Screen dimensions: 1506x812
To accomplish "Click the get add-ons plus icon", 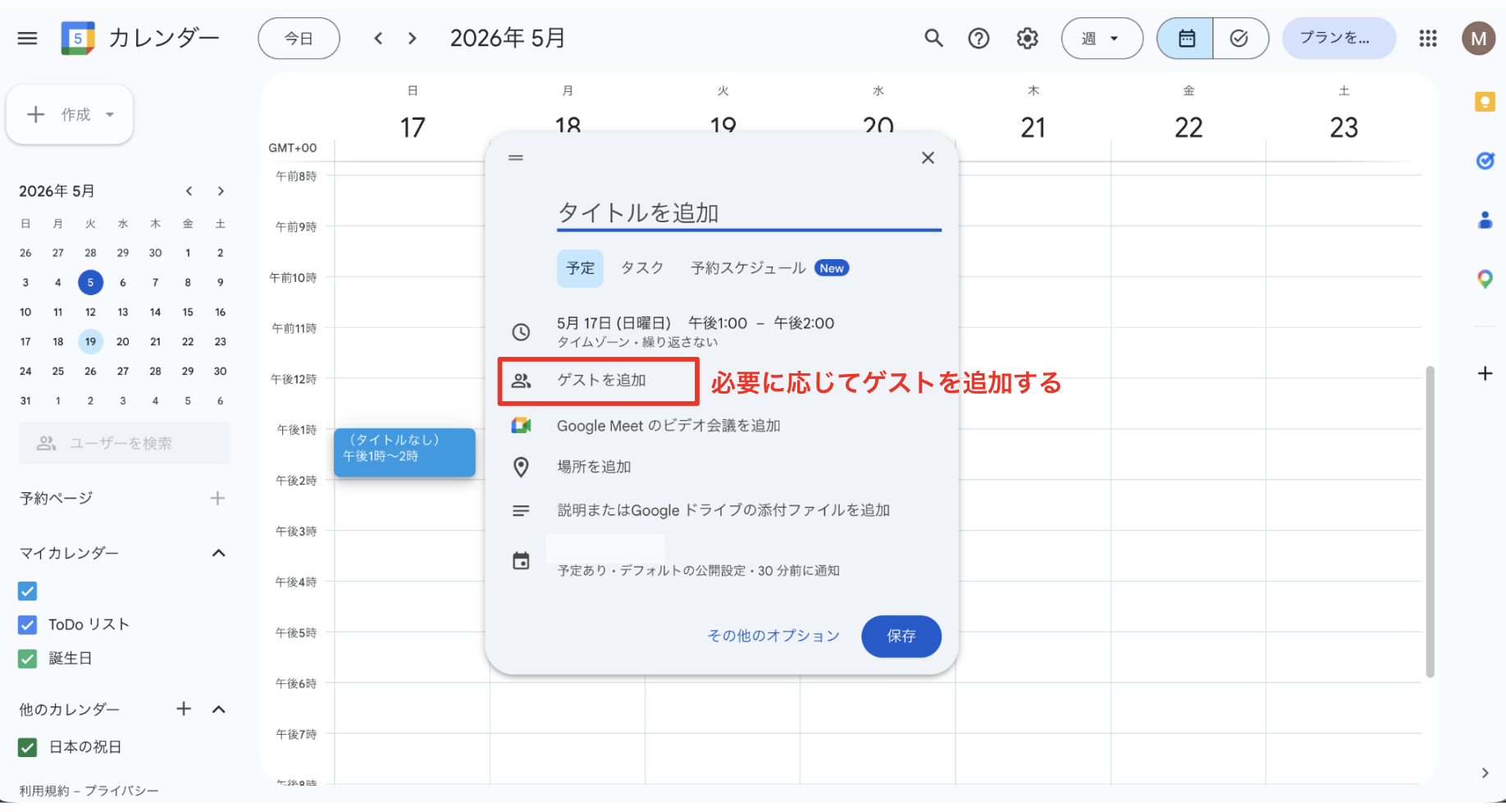I will (1485, 374).
